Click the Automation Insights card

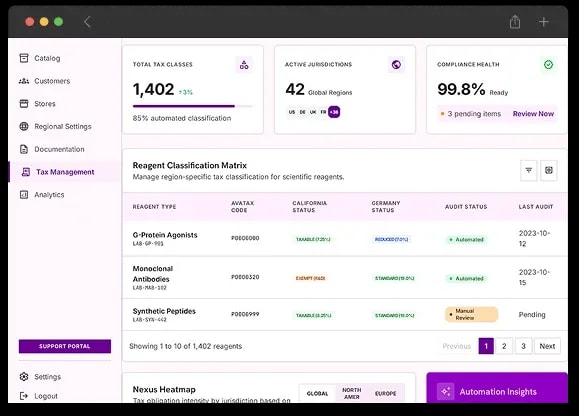497,388
